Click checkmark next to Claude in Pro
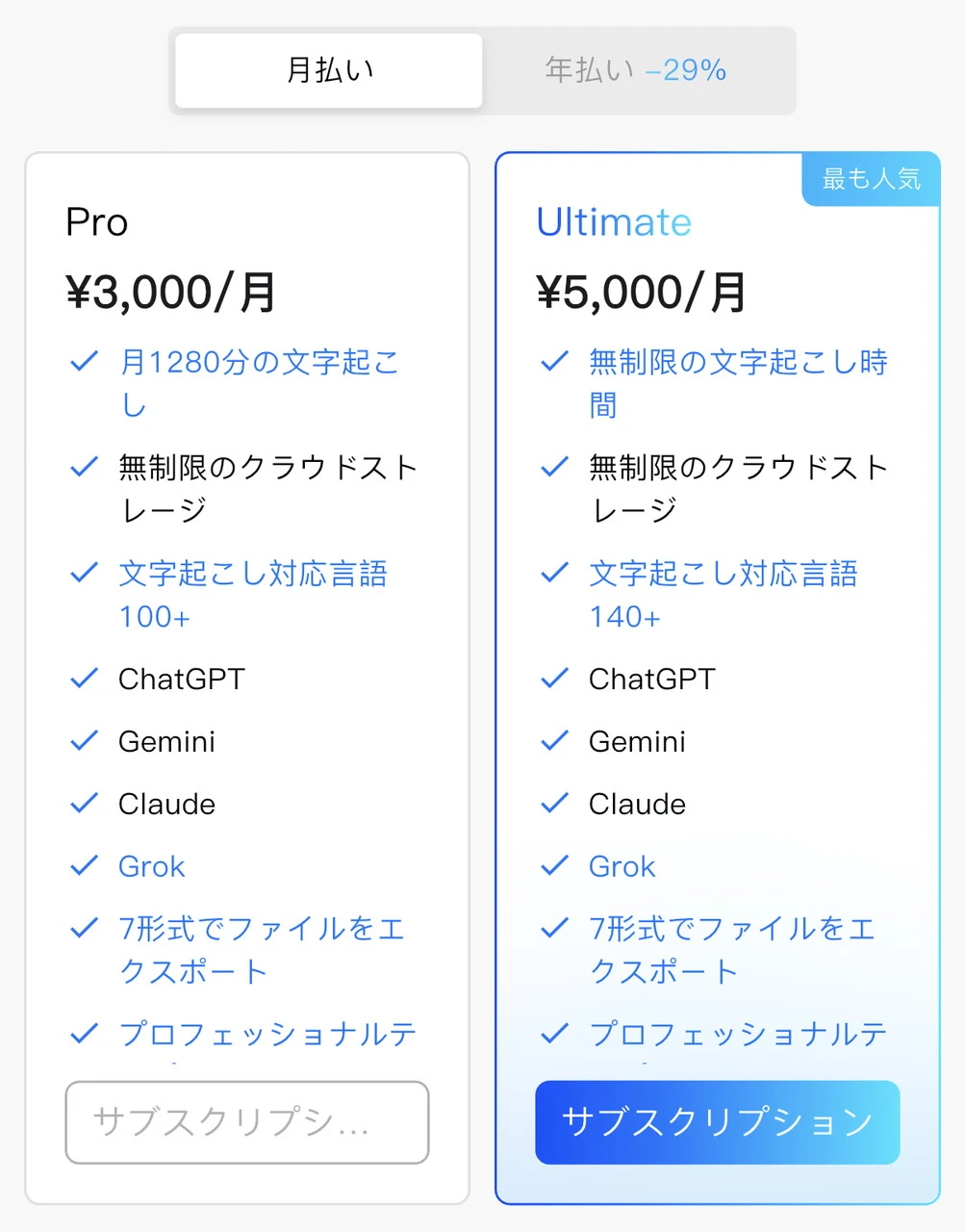 tap(85, 804)
